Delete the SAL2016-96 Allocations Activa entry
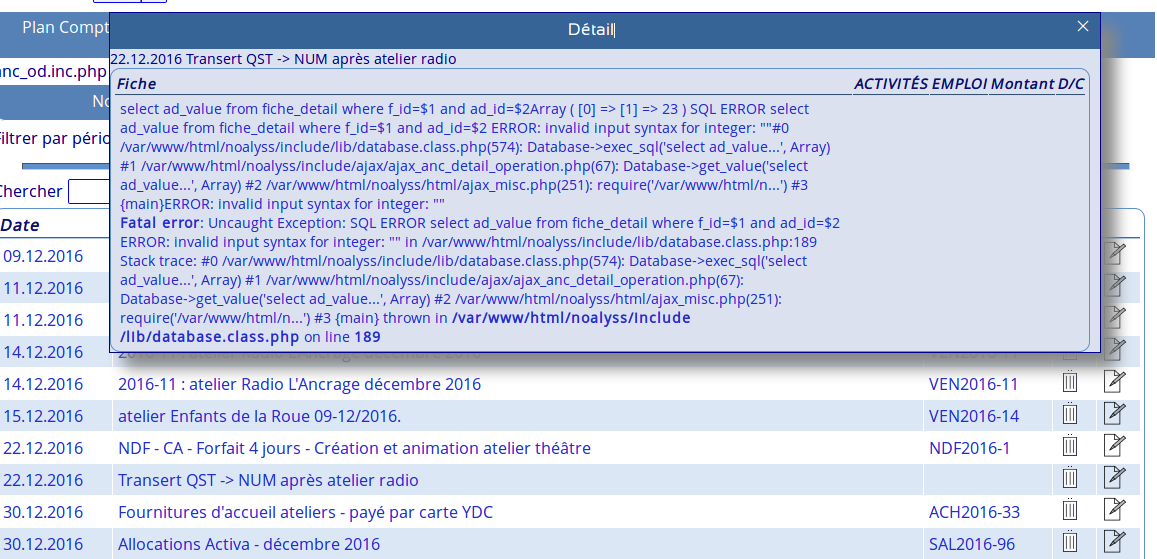Image resolution: width=1157 pixels, height=559 pixels. (1069, 543)
